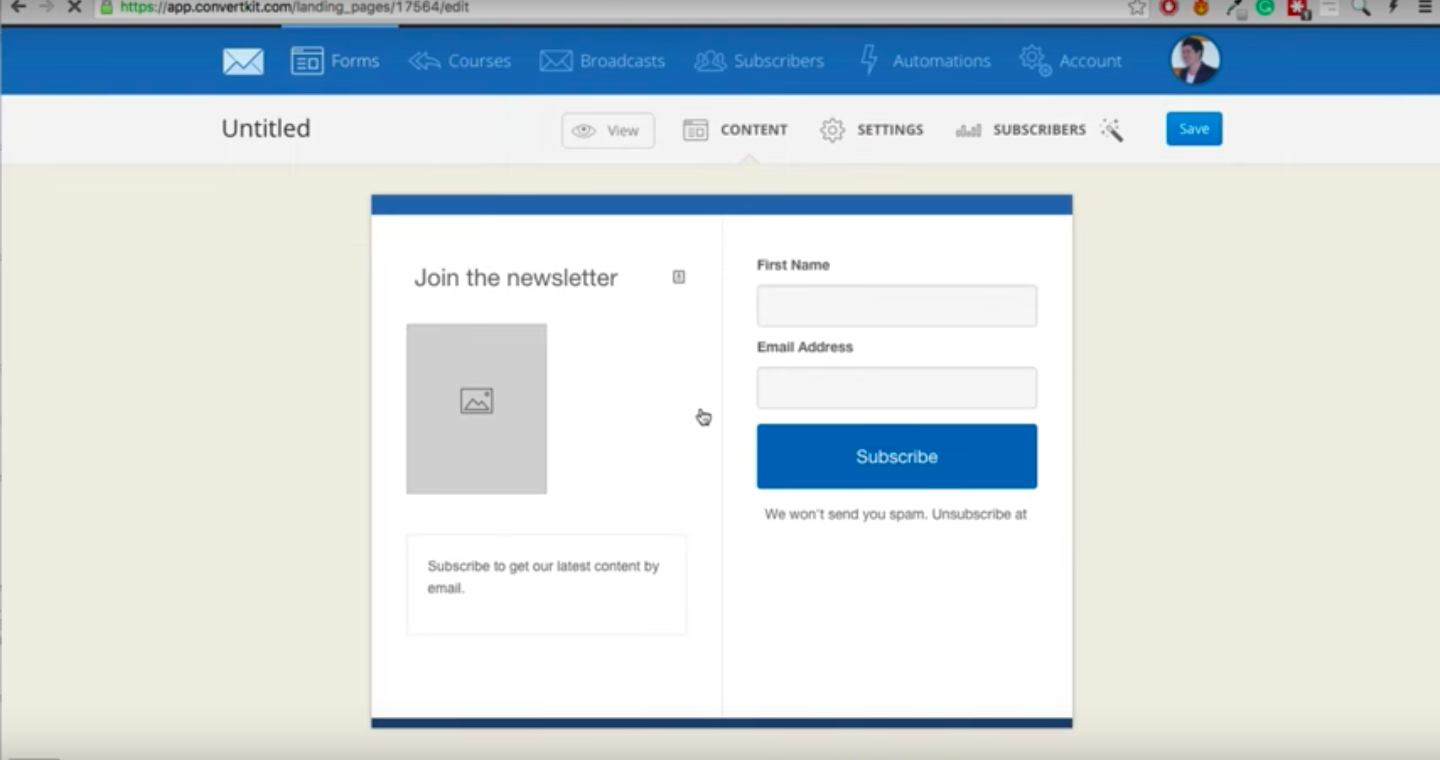Open the red circular extension icon
This screenshot has width=1440, height=760.
(1169, 7)
